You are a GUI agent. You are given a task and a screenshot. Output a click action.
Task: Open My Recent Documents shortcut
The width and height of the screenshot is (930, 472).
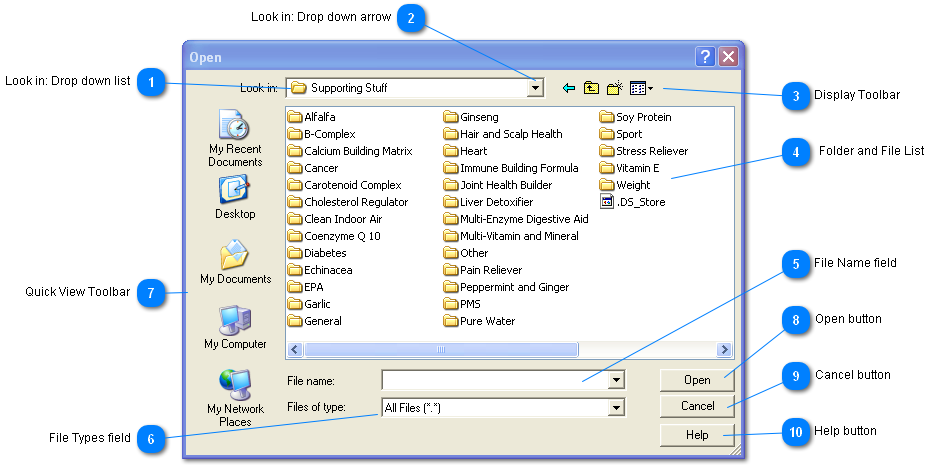click(235, 138)
